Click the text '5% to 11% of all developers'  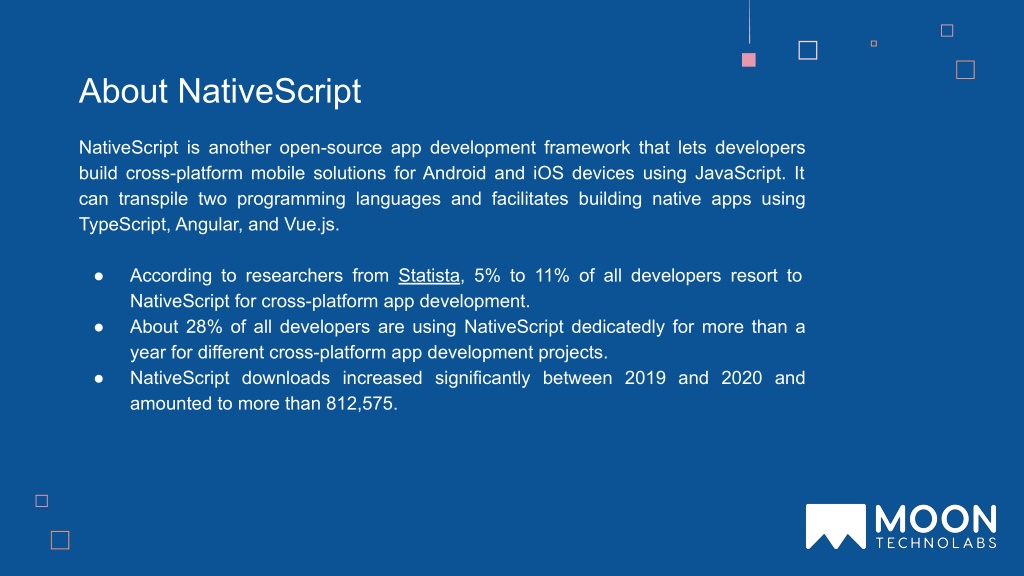tap(598, 276)
